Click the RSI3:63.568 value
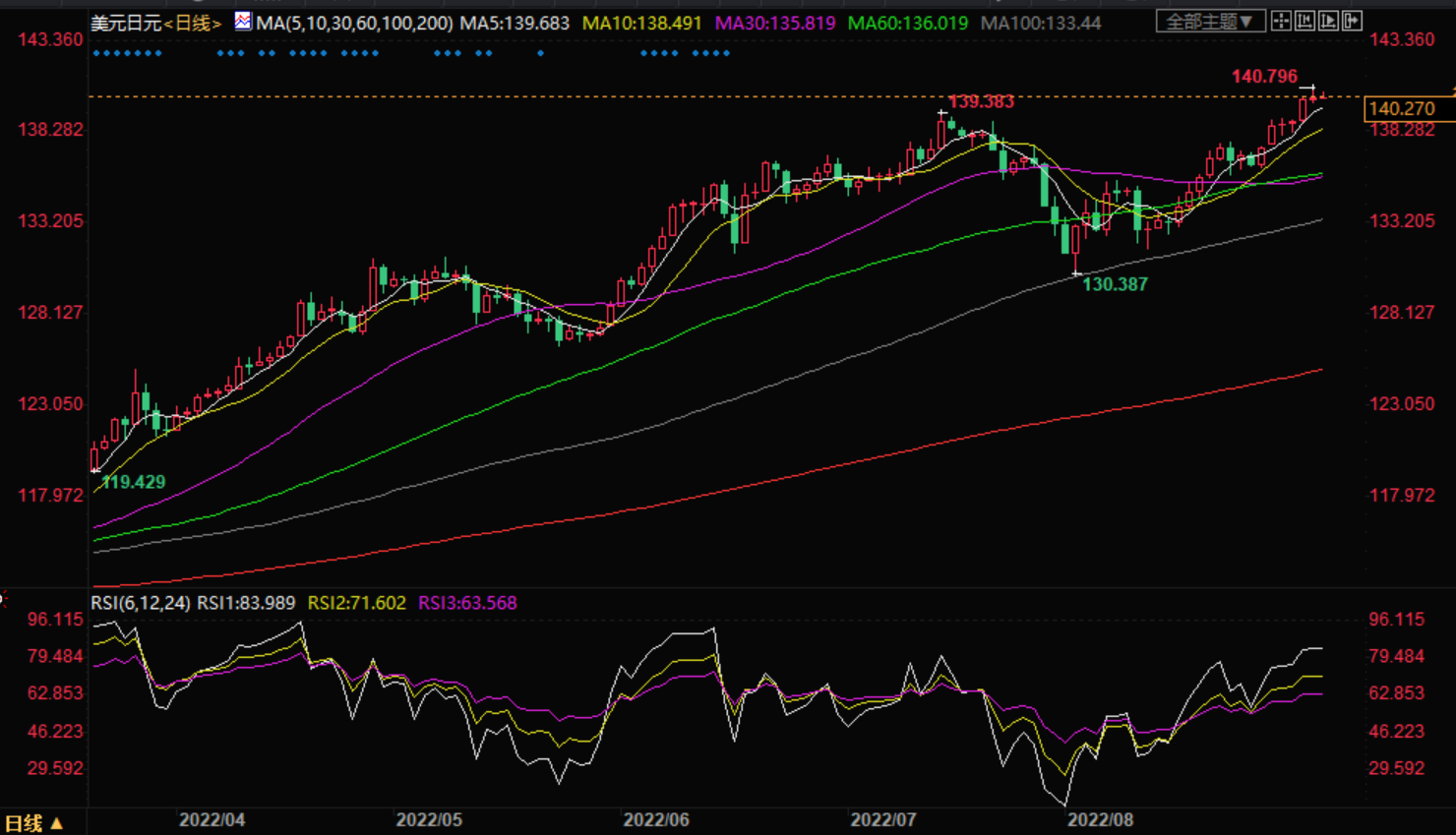The height and width of the screenshot is (835, 1456). point(467,603)
